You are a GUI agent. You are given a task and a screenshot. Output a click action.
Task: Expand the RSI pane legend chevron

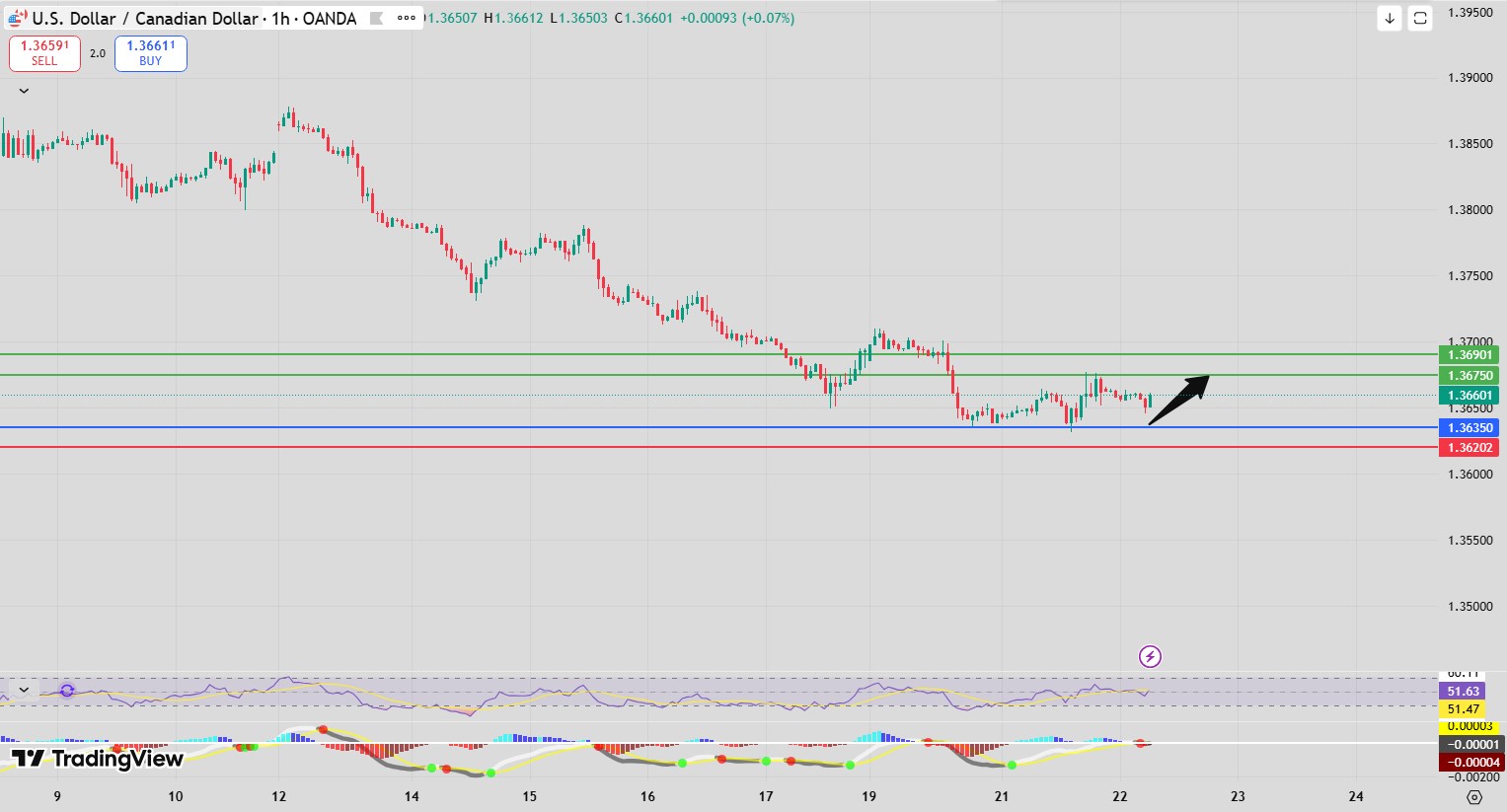[24, 690]
